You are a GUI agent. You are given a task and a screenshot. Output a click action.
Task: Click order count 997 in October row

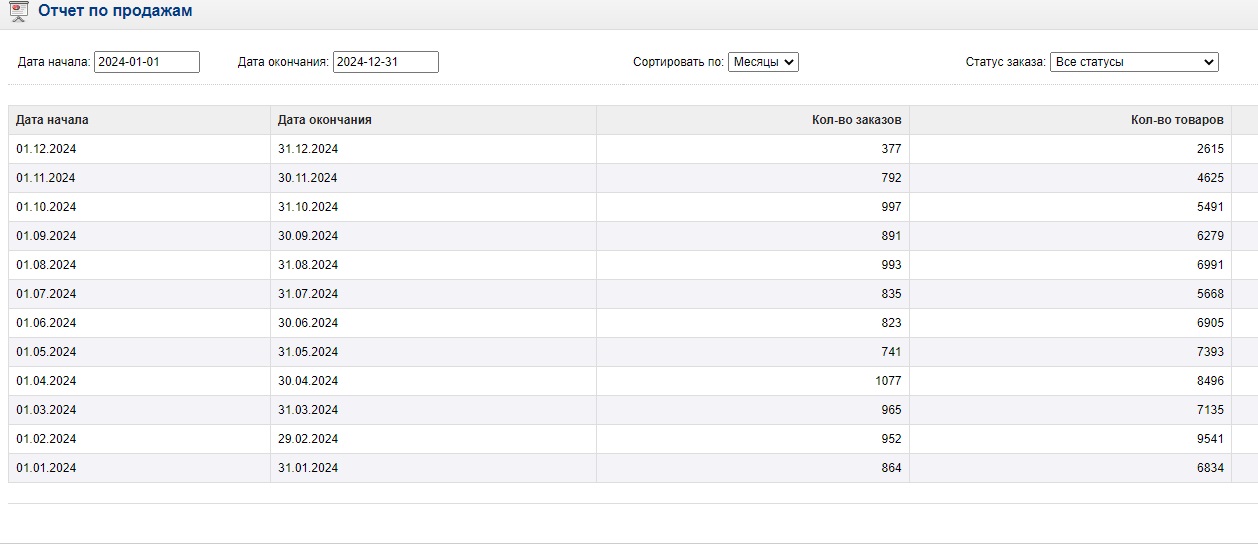coord(891,207)
